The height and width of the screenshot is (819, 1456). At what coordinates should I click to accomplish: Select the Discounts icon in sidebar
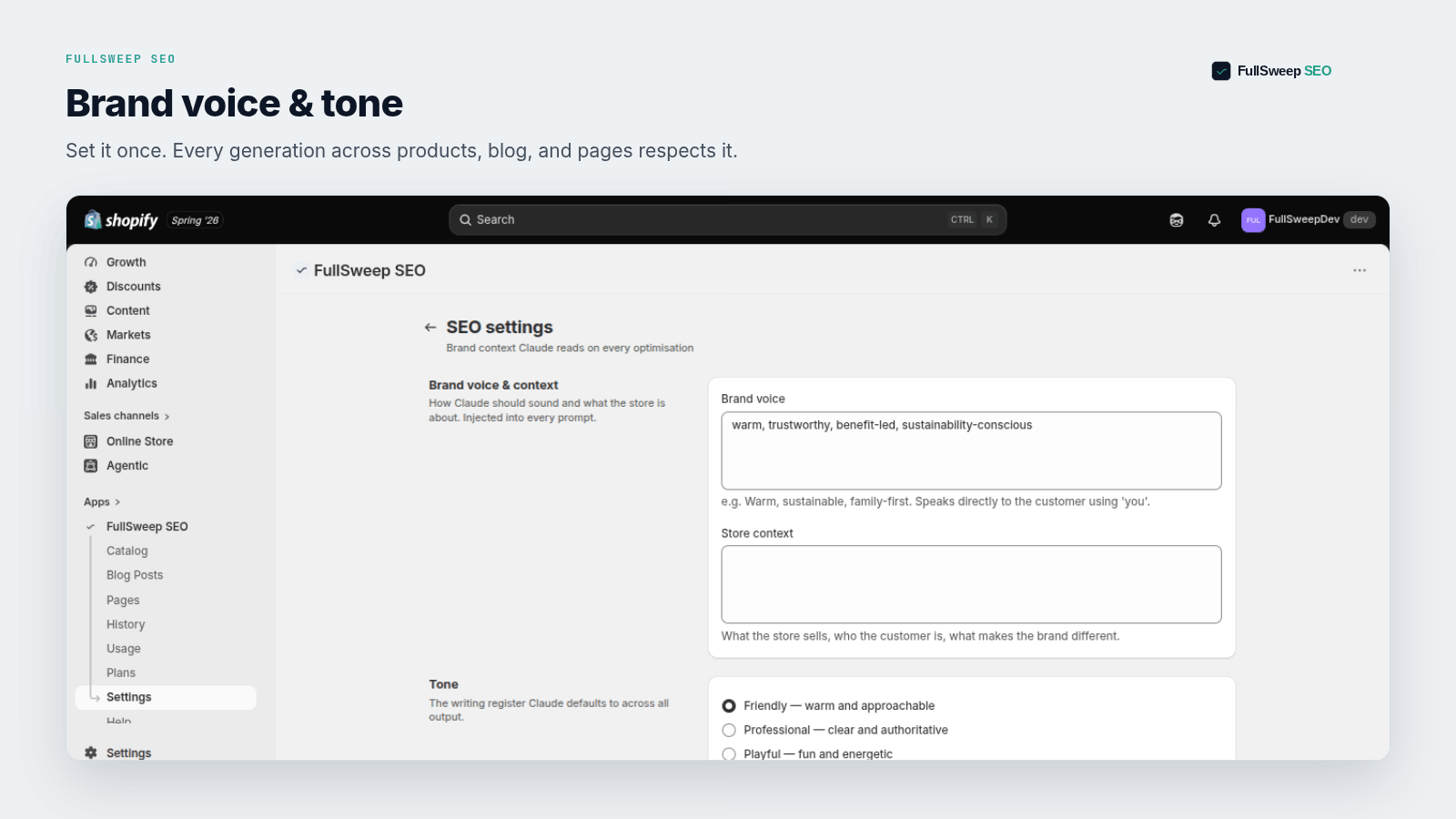[91, 287]
